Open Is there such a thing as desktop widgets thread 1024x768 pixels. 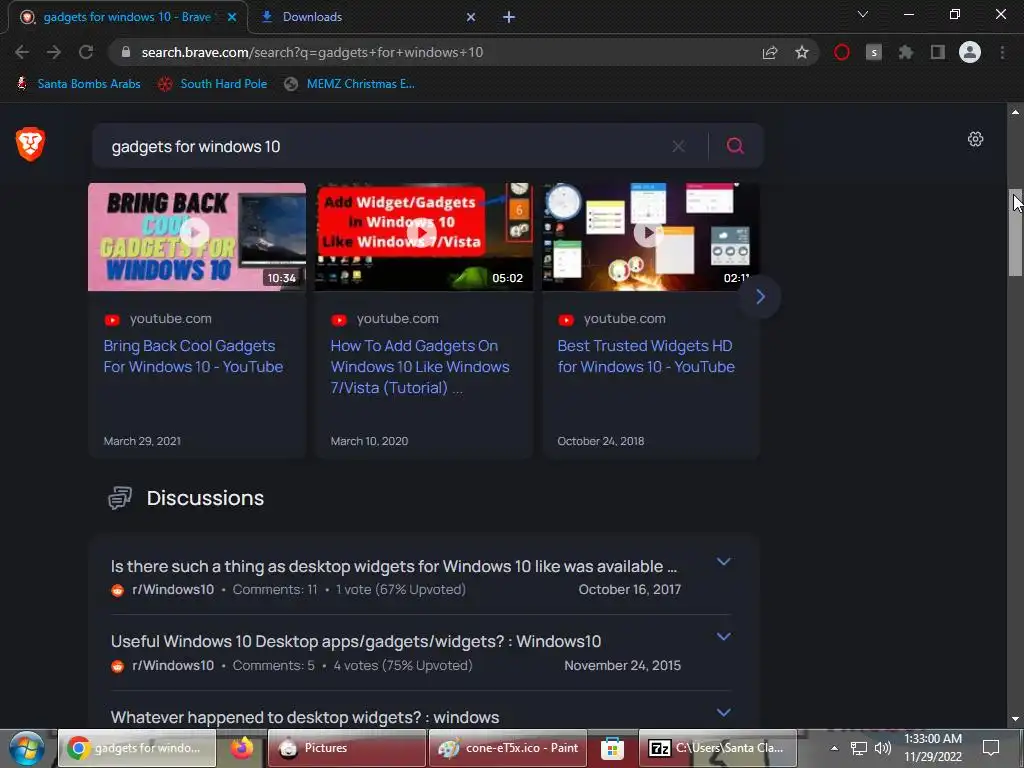[394, 566]
